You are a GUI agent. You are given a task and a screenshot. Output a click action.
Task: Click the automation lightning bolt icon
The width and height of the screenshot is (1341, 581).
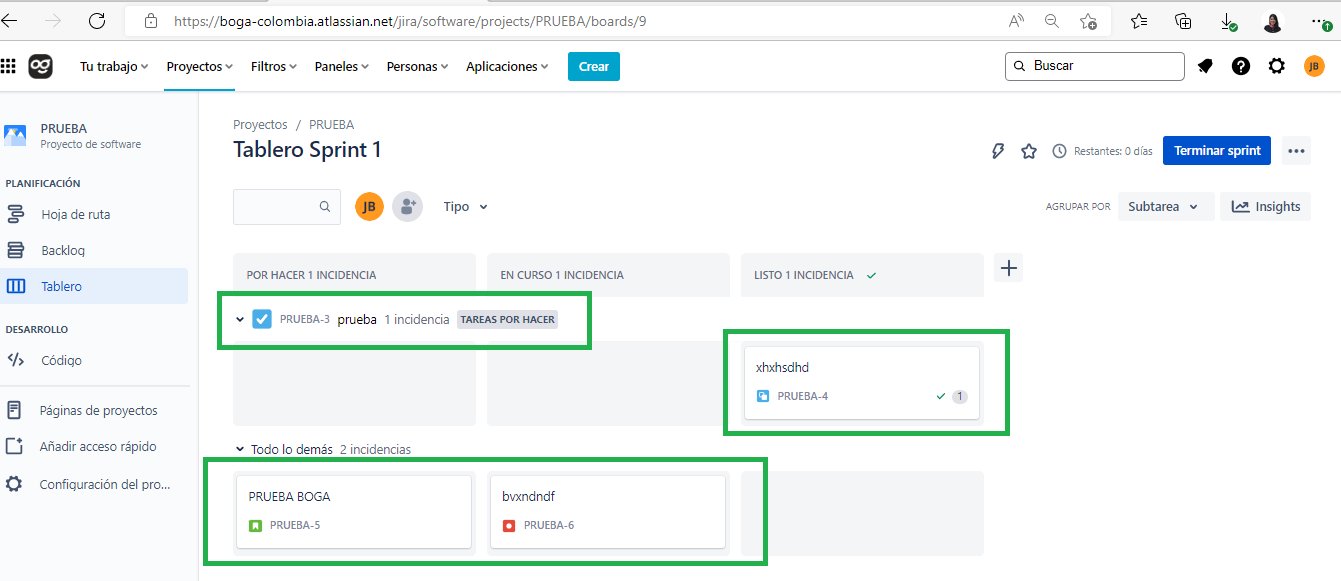tap(997, 151)
